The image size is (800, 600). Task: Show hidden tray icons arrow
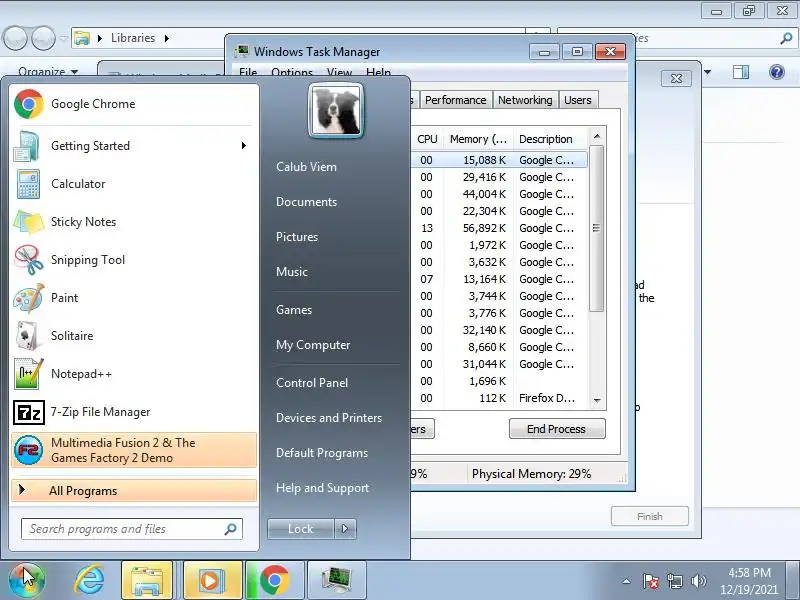coord(627,581)
